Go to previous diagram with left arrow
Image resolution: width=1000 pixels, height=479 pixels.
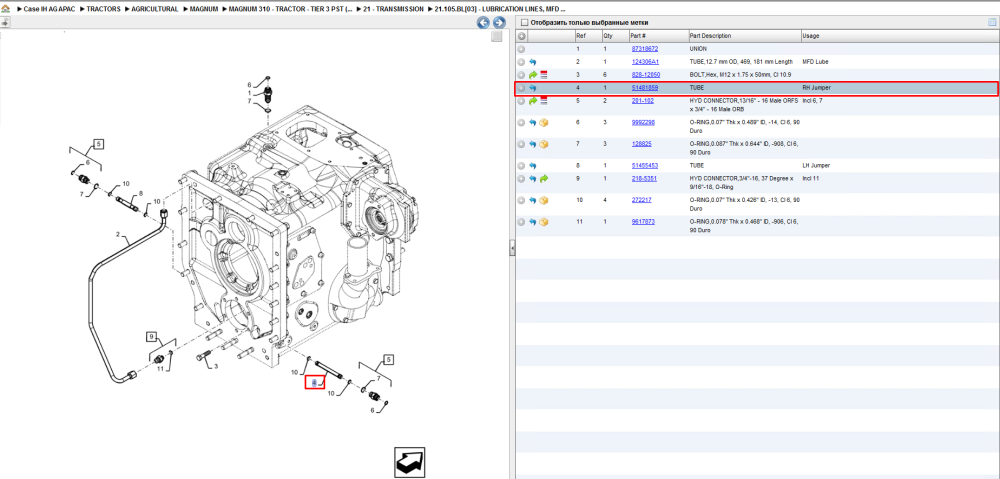coord(483,23)
